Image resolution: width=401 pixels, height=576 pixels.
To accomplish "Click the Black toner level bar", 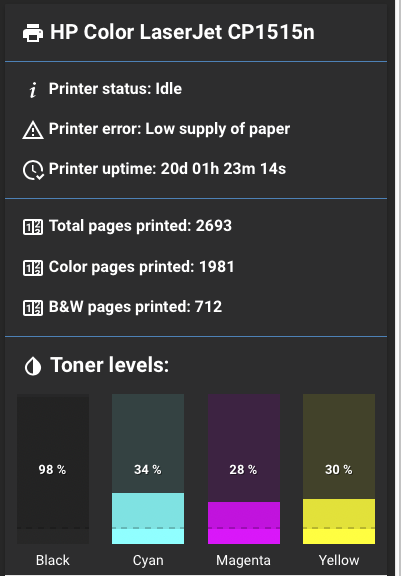I will pyautogui.click(x=53, y=469).
